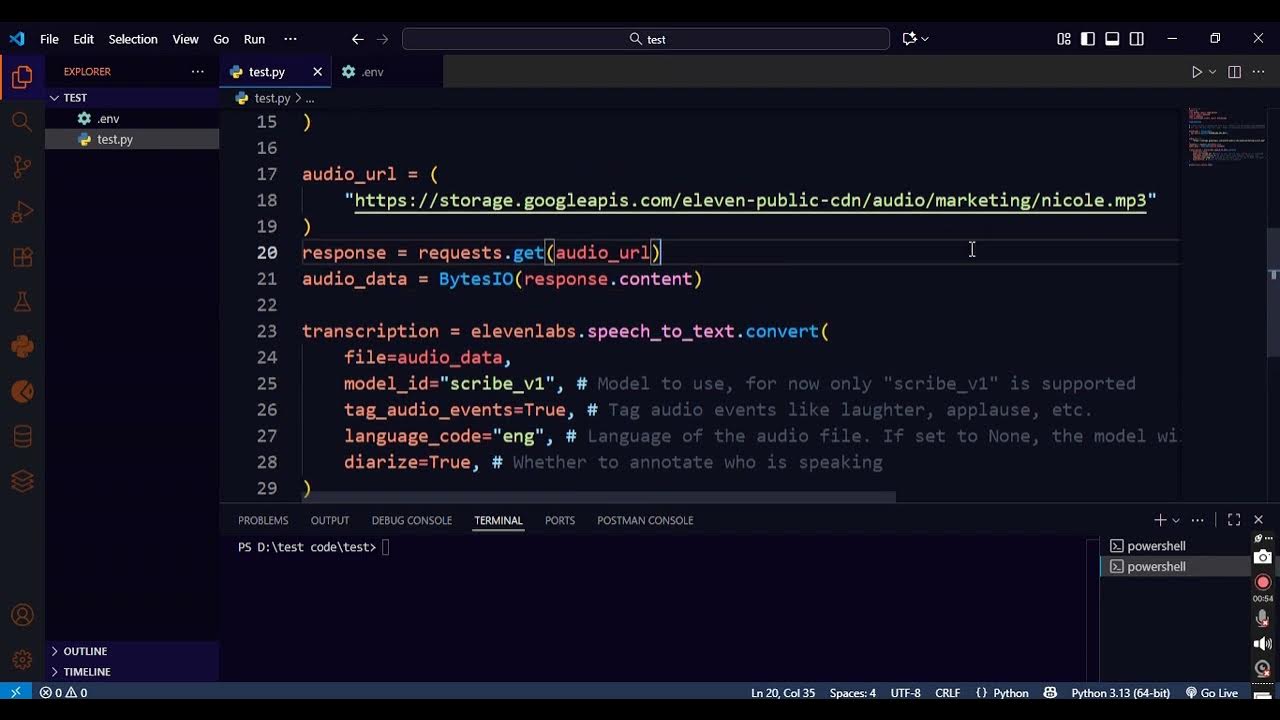1280x720 pixels.
Task: Select the Python view in the activity bar
Action: (22, 346)
